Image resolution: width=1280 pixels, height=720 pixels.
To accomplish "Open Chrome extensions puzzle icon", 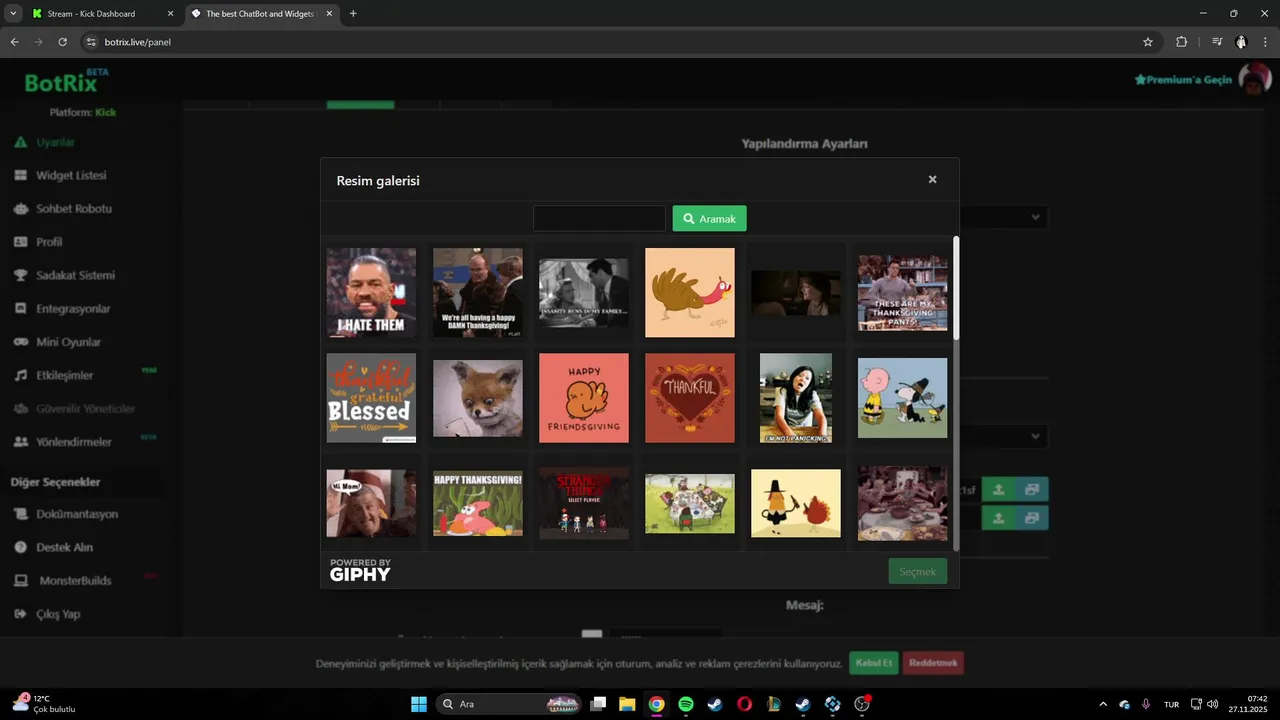I will 1182,42.
